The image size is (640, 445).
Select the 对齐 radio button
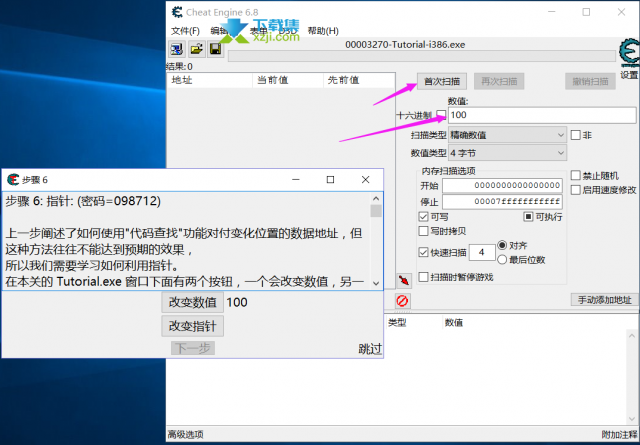[x=502, y=245]
